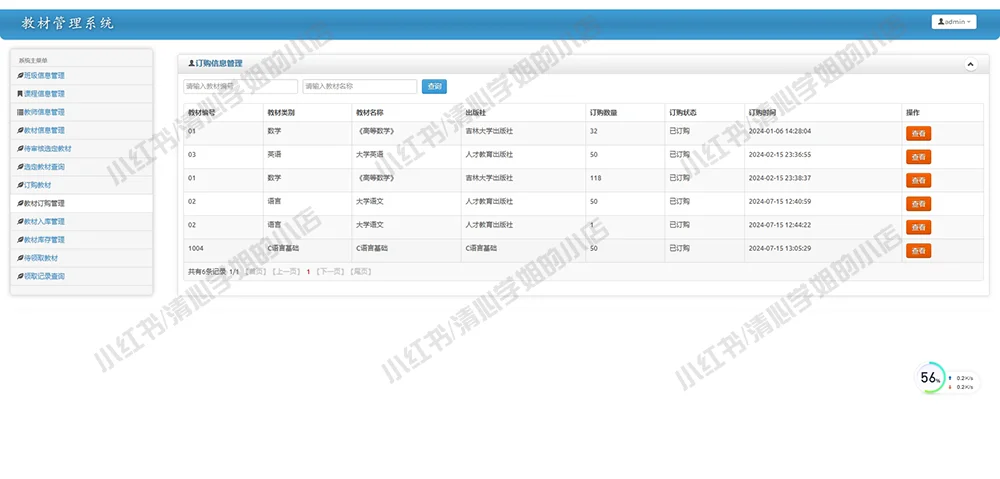The height and width of the screenshot is (479, 1000).
Task: Click the bookmark icon beside 课程信息管理
Action: click(20, 94)
